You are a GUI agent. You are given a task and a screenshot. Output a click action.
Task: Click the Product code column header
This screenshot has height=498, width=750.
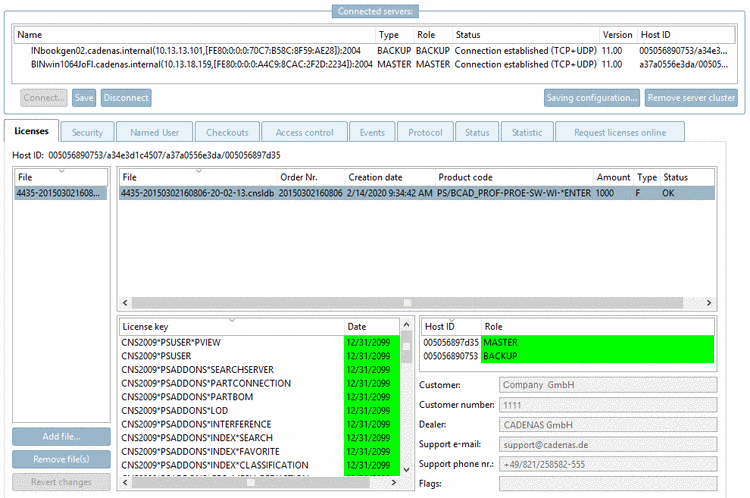pos(514,177)
